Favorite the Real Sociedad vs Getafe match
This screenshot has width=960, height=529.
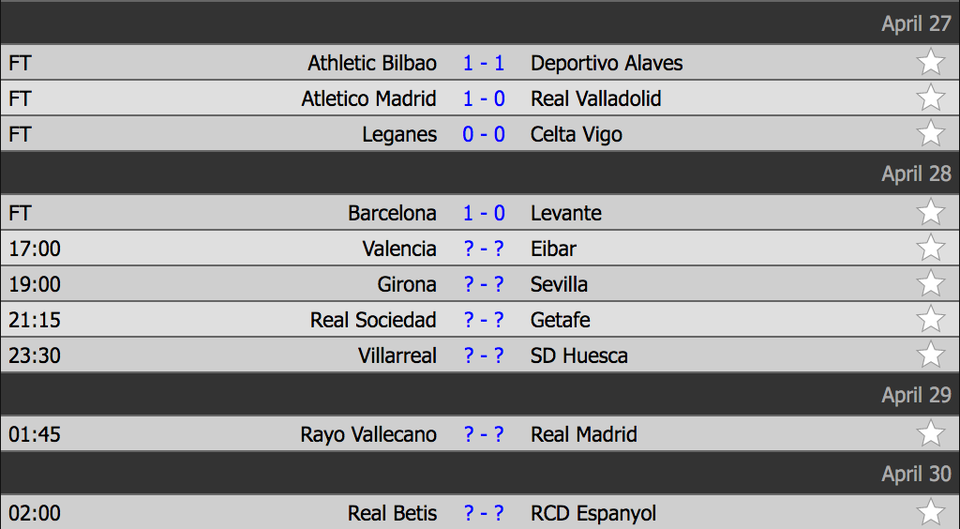tap(931, 318)
